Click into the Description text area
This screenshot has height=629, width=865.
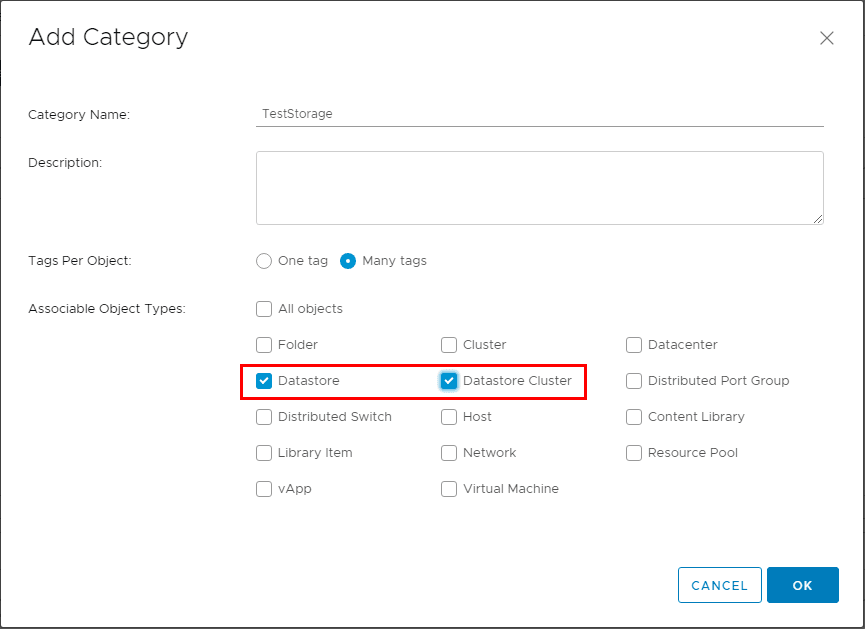539,188
